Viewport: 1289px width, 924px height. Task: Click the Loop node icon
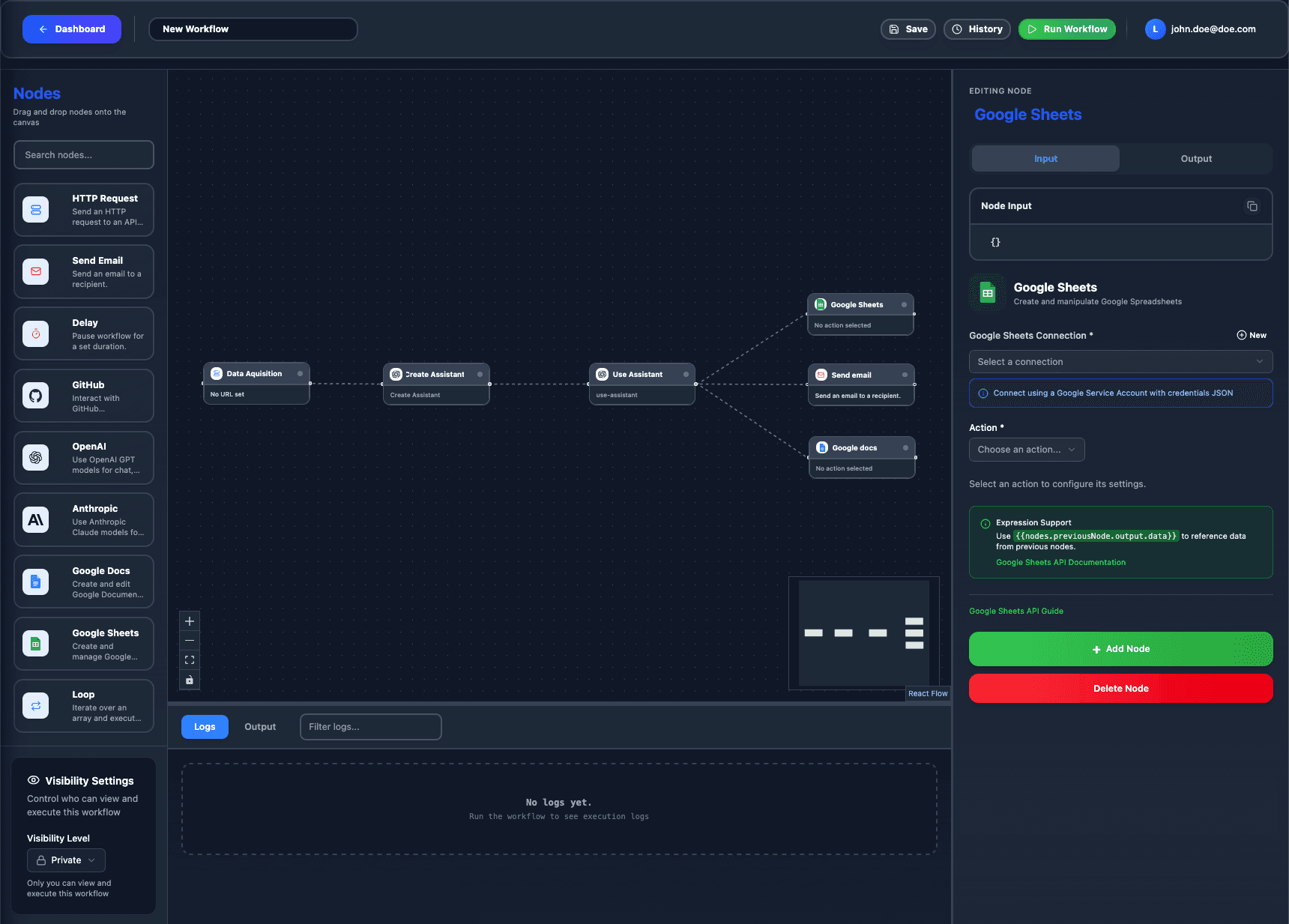pos(35,706)
